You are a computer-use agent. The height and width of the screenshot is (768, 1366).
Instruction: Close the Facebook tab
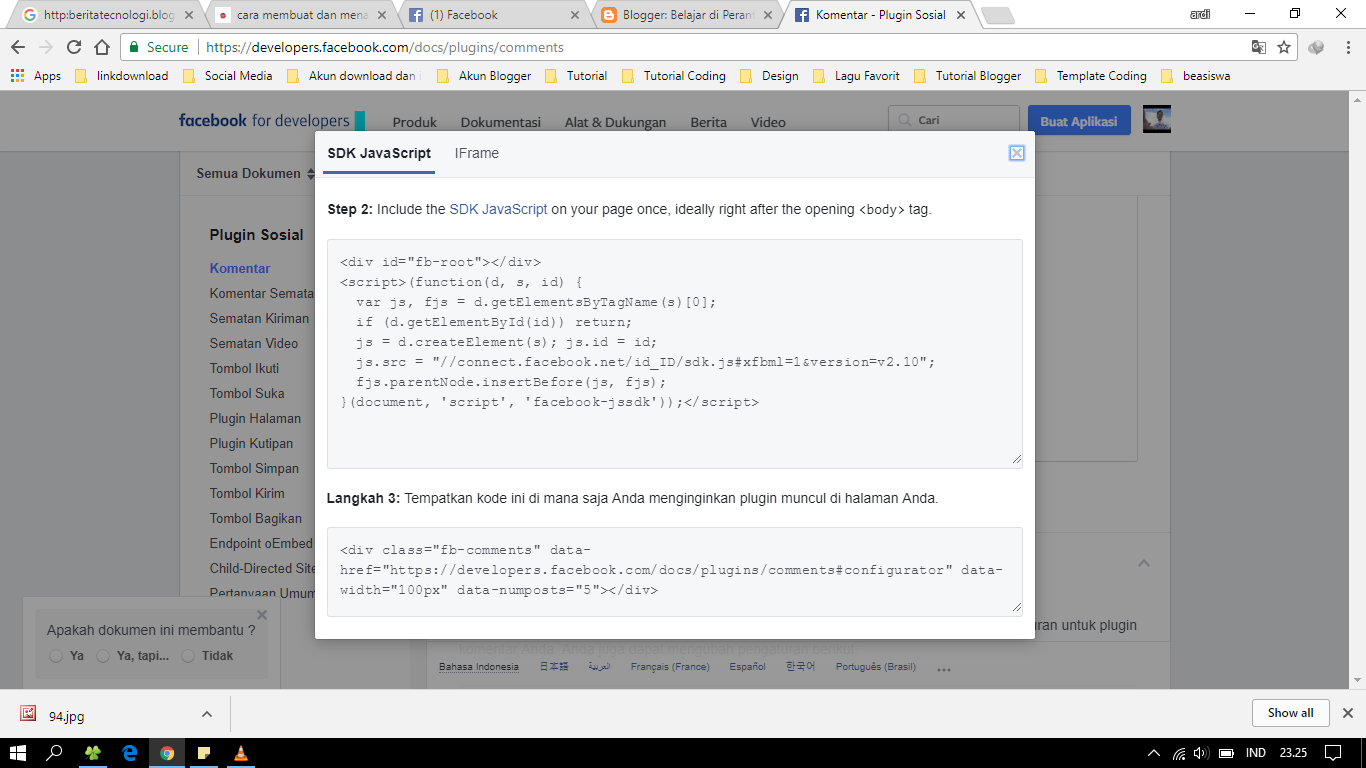pyautogui.click(x=575, y=15)
